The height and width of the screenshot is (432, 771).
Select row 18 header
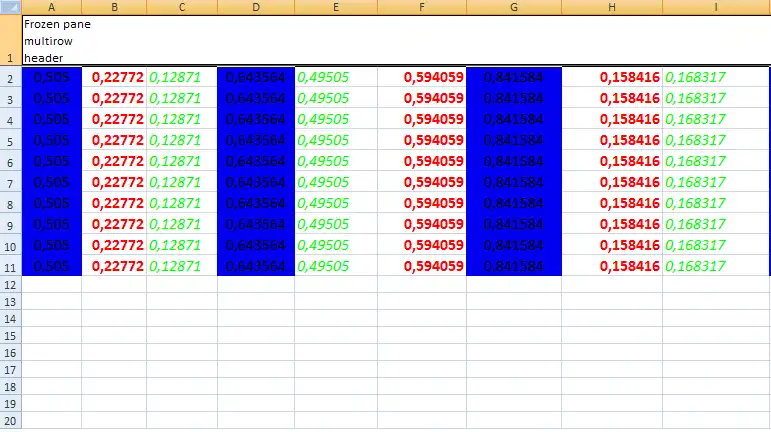pos(10,387)
